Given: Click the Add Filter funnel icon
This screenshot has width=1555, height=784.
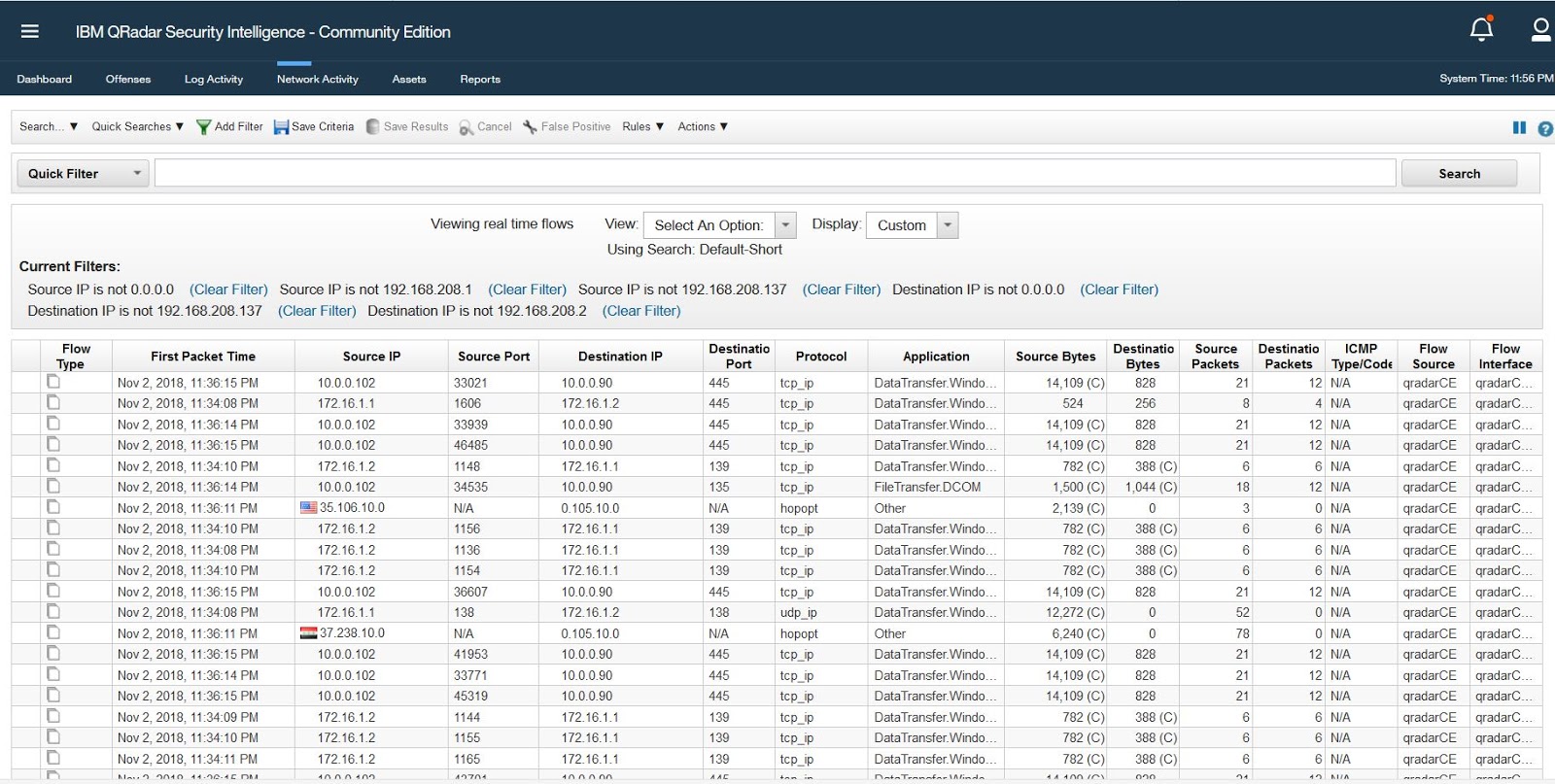Looking at the screenshot, I should [x=203, y=127].
